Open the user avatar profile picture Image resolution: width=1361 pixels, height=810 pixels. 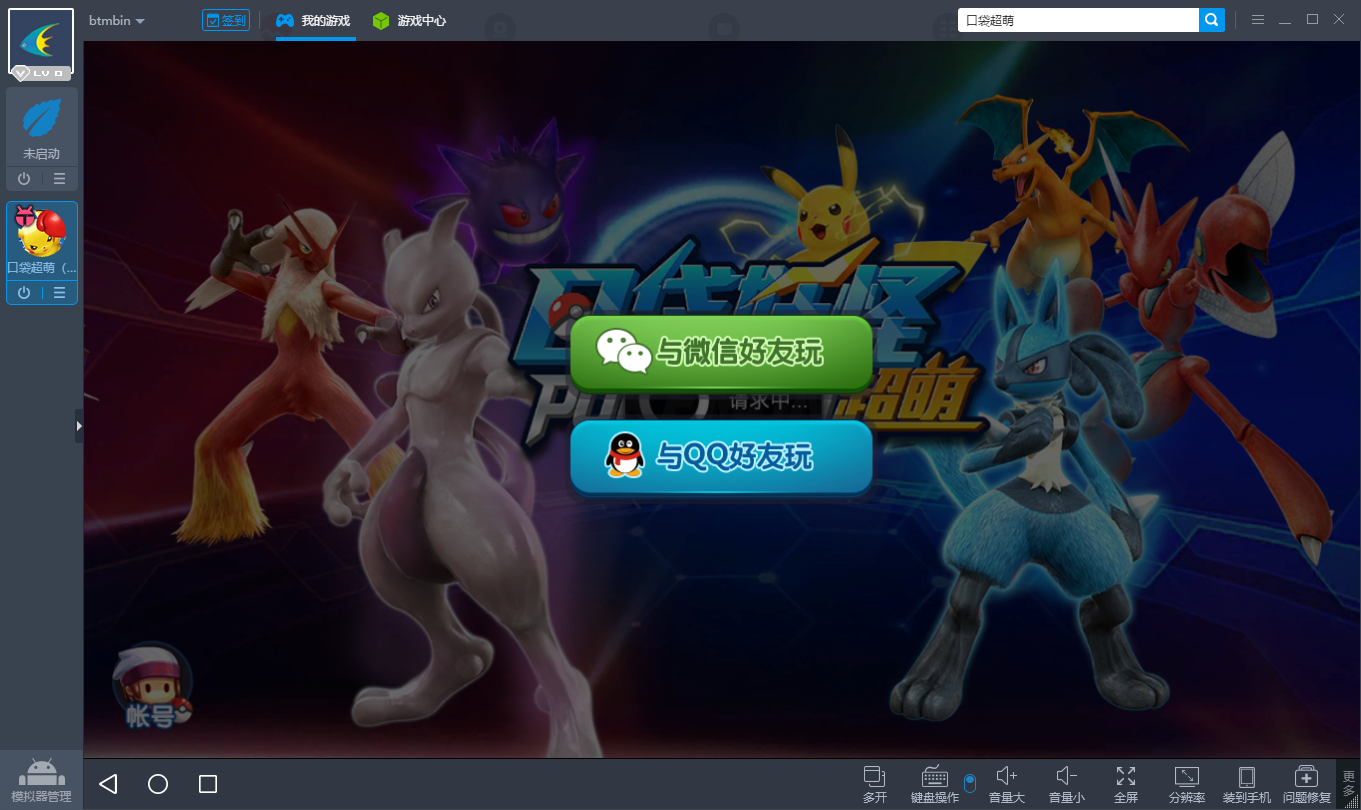(41, 42)
